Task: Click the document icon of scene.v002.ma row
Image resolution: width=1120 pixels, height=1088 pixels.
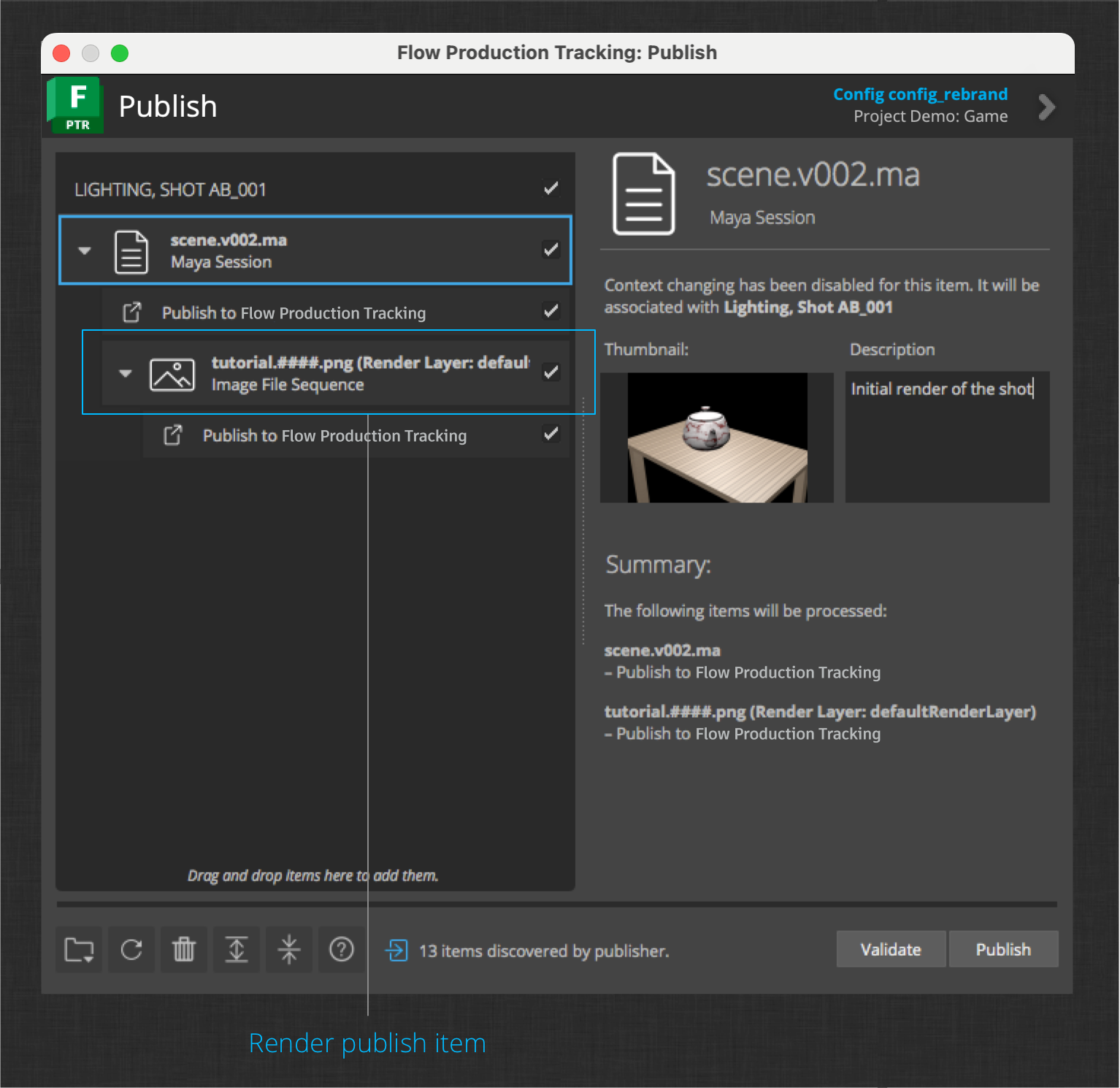Action: [x=131, y=251]
